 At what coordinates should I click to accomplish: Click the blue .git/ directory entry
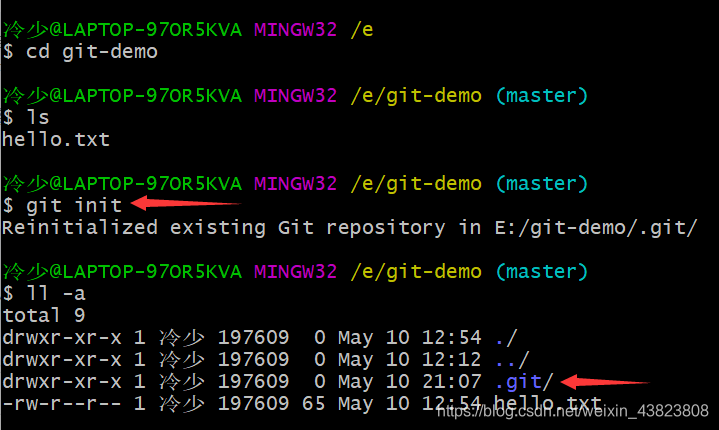(521, 381)
